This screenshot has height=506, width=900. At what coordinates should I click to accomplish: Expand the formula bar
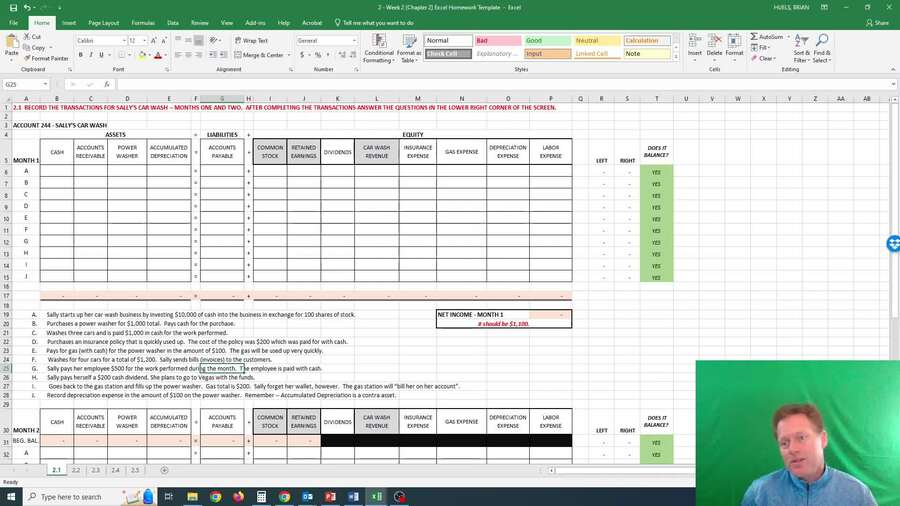pyautogui.click(x=894, y=84)
